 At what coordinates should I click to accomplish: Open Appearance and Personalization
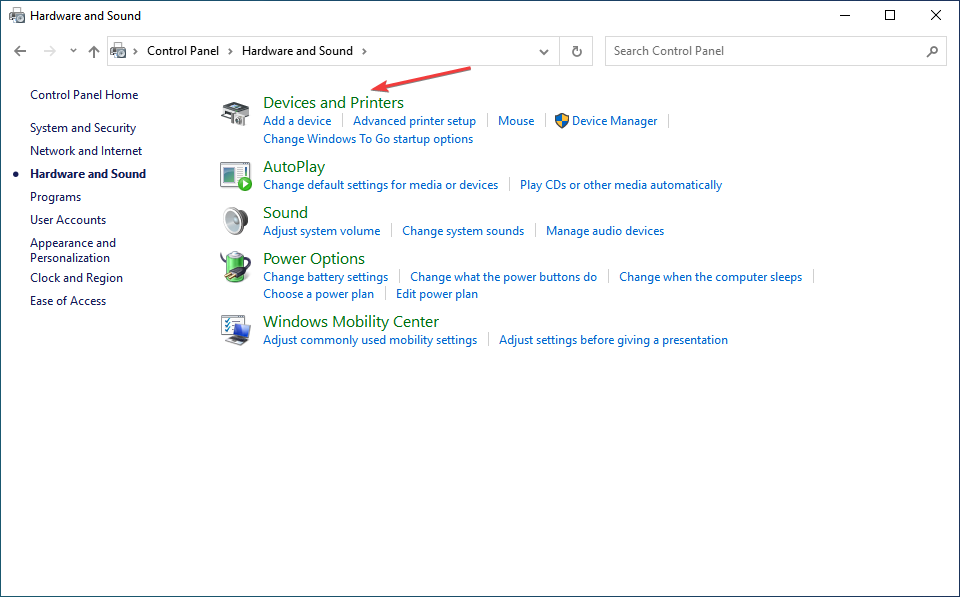[x=73, y=250]
